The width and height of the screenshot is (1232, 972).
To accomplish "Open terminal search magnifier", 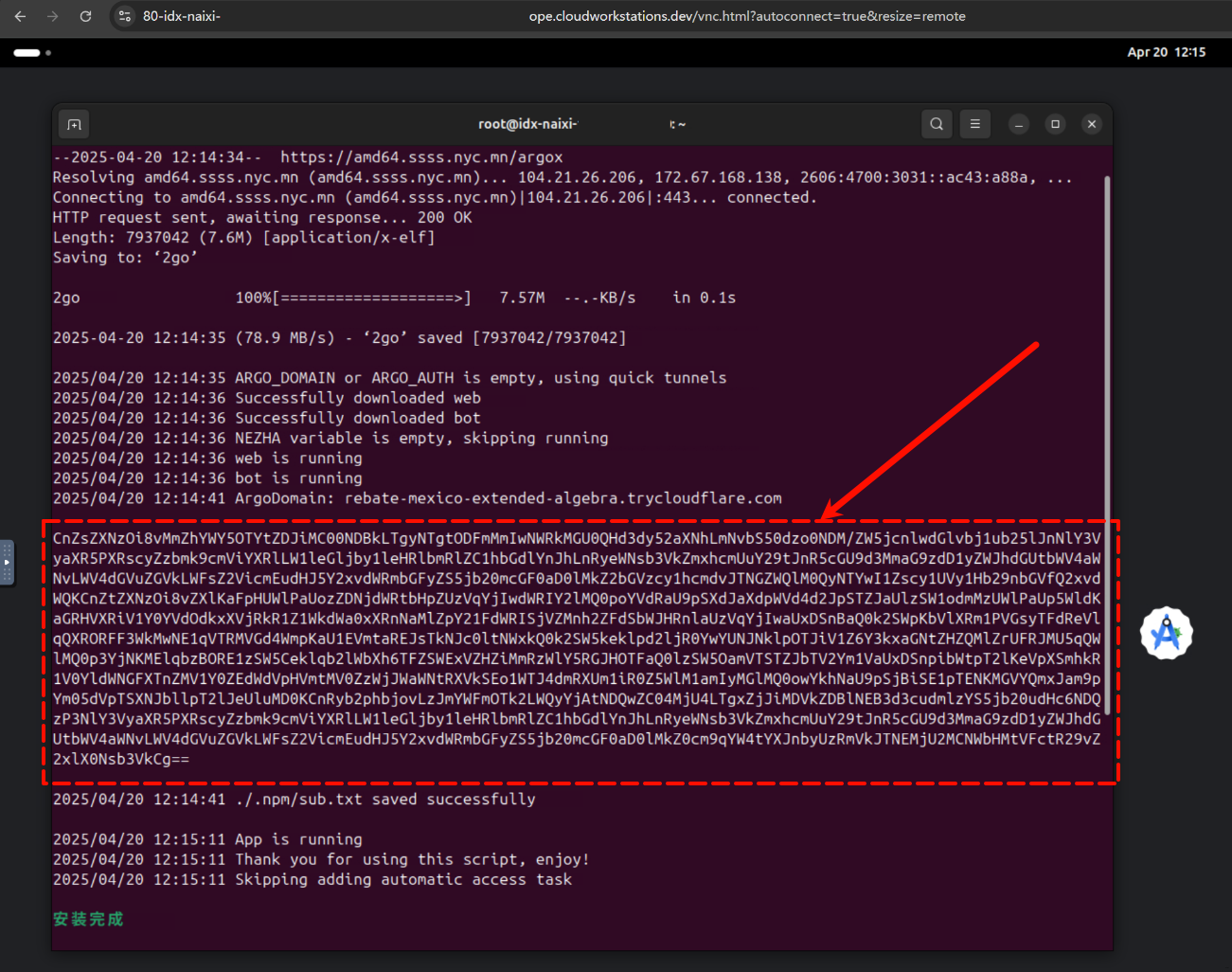I will pyautogui.click(x=937, y=124).
